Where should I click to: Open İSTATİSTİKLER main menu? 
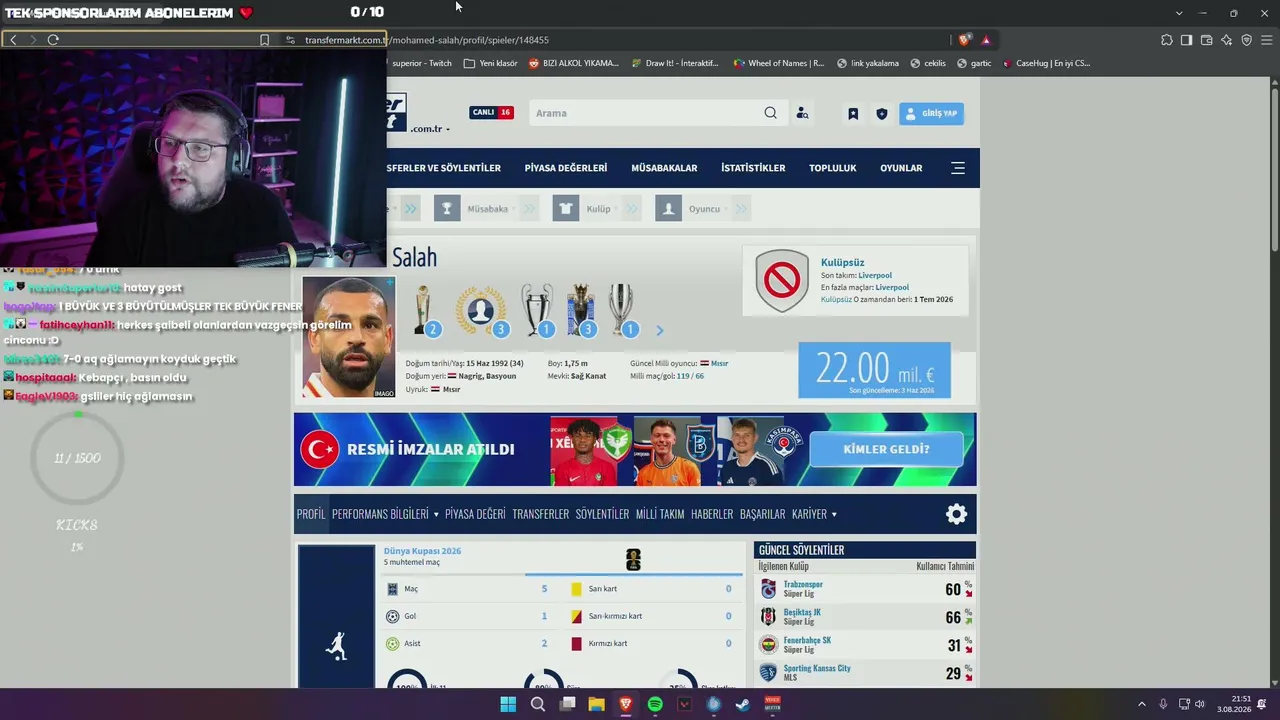pyautogui.click(x=753, y=168)
